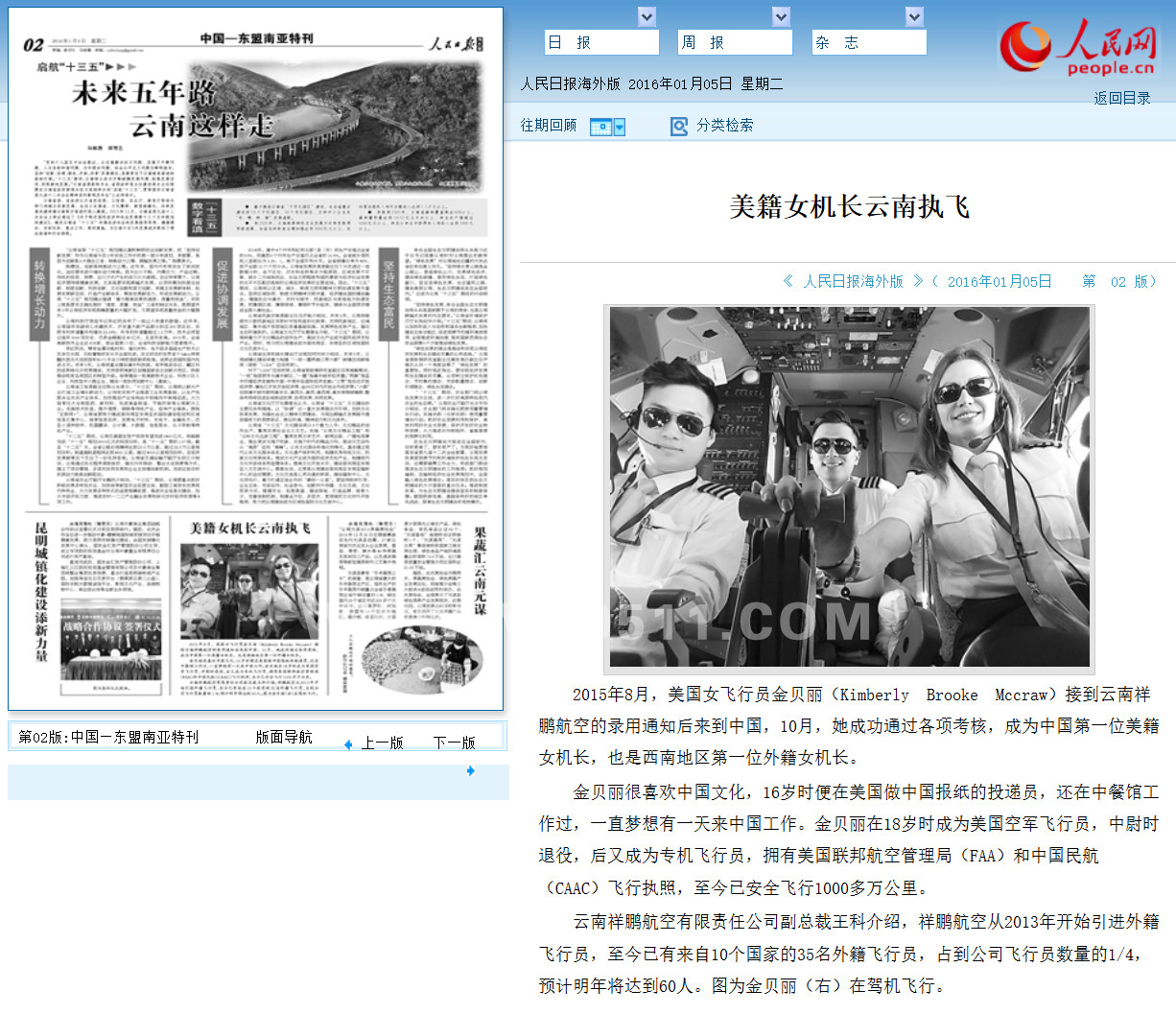Click the left arrow before 上一版

click(348, 744)
